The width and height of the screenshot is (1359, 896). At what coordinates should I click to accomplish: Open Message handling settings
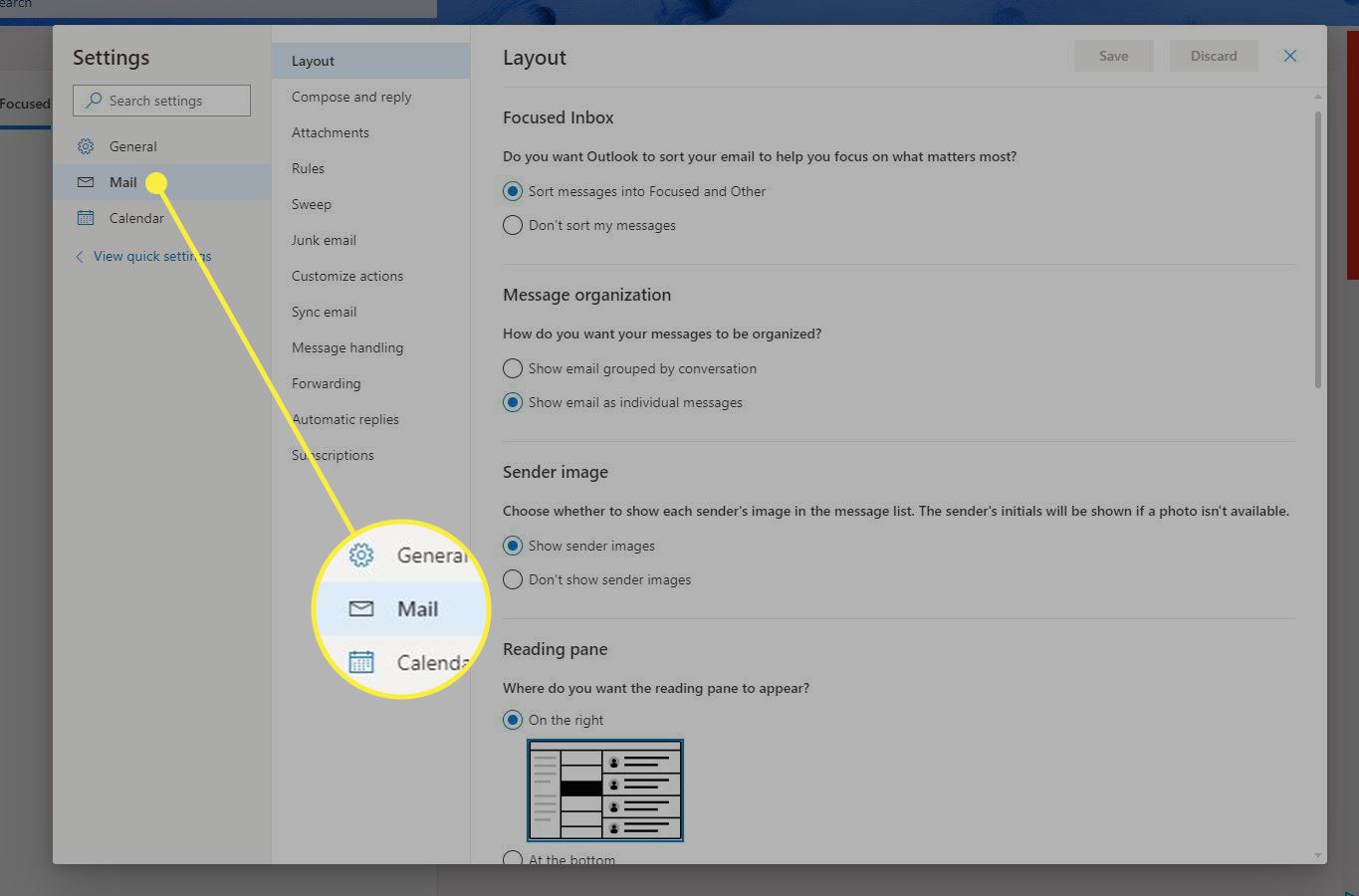pyautogui.click(x=370, y=347)
